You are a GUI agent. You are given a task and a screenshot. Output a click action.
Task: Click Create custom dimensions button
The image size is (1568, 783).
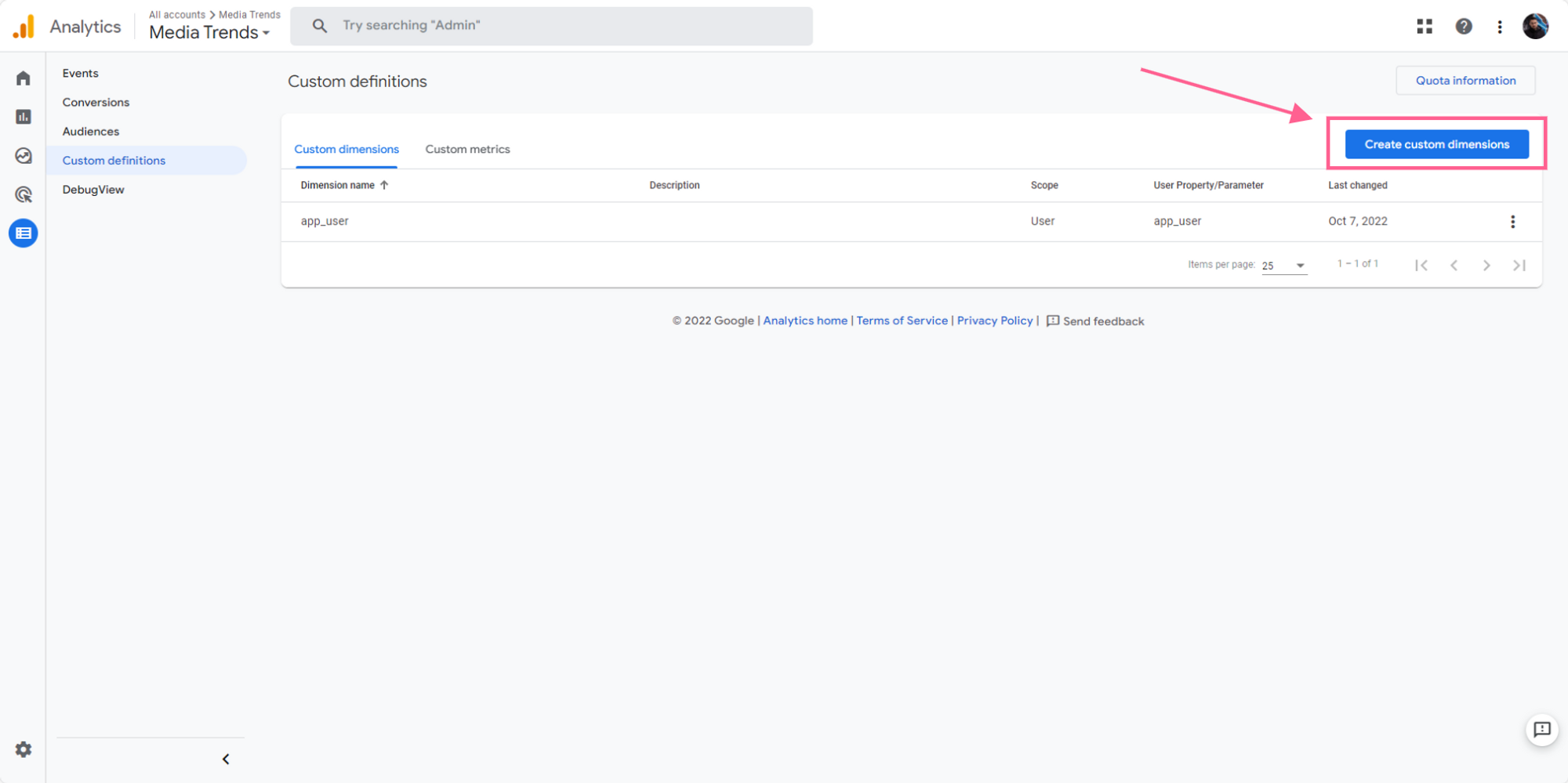[x=1436, y=144]
